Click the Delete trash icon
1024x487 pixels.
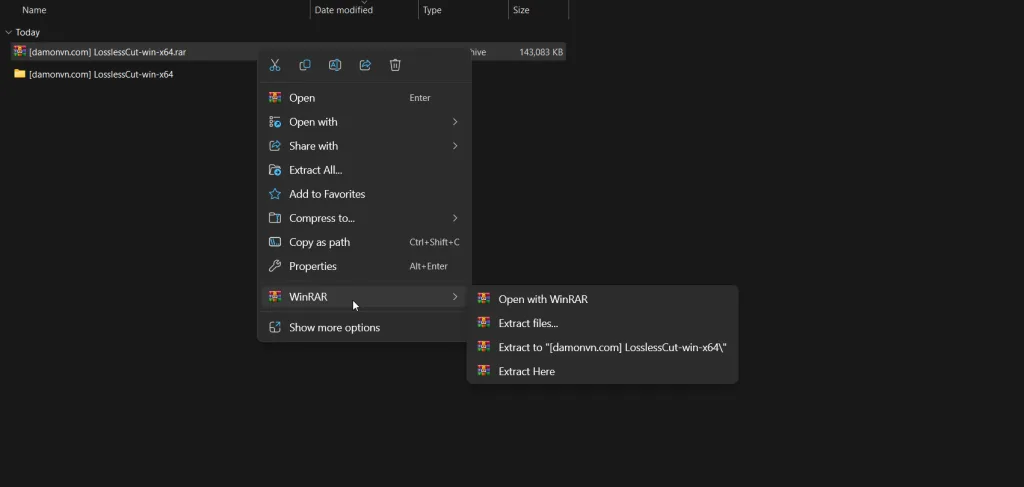(395, 65)
